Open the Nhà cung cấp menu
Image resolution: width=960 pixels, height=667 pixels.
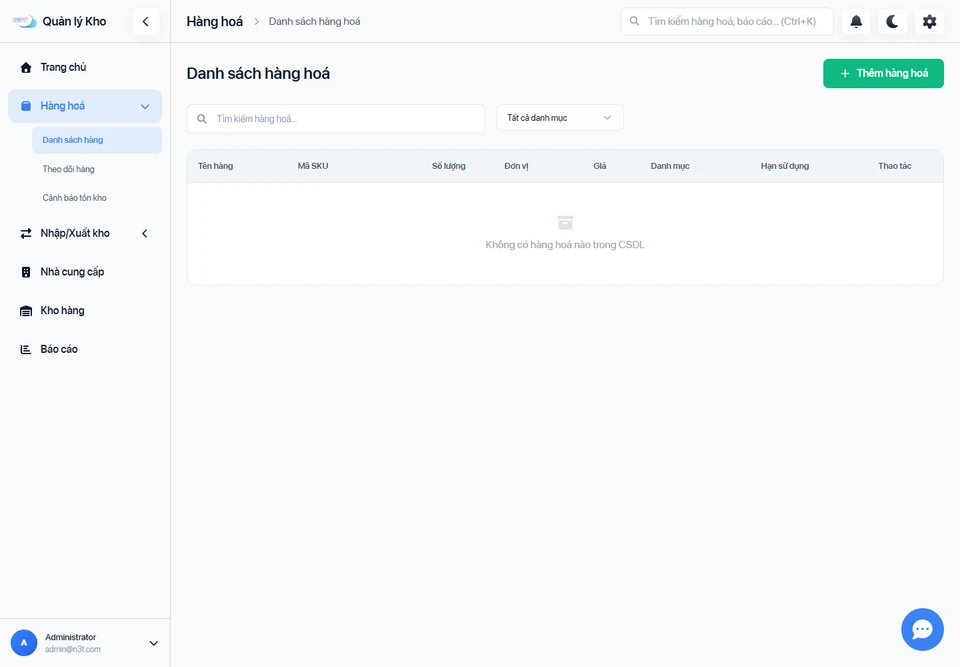(x=85, y=272)
